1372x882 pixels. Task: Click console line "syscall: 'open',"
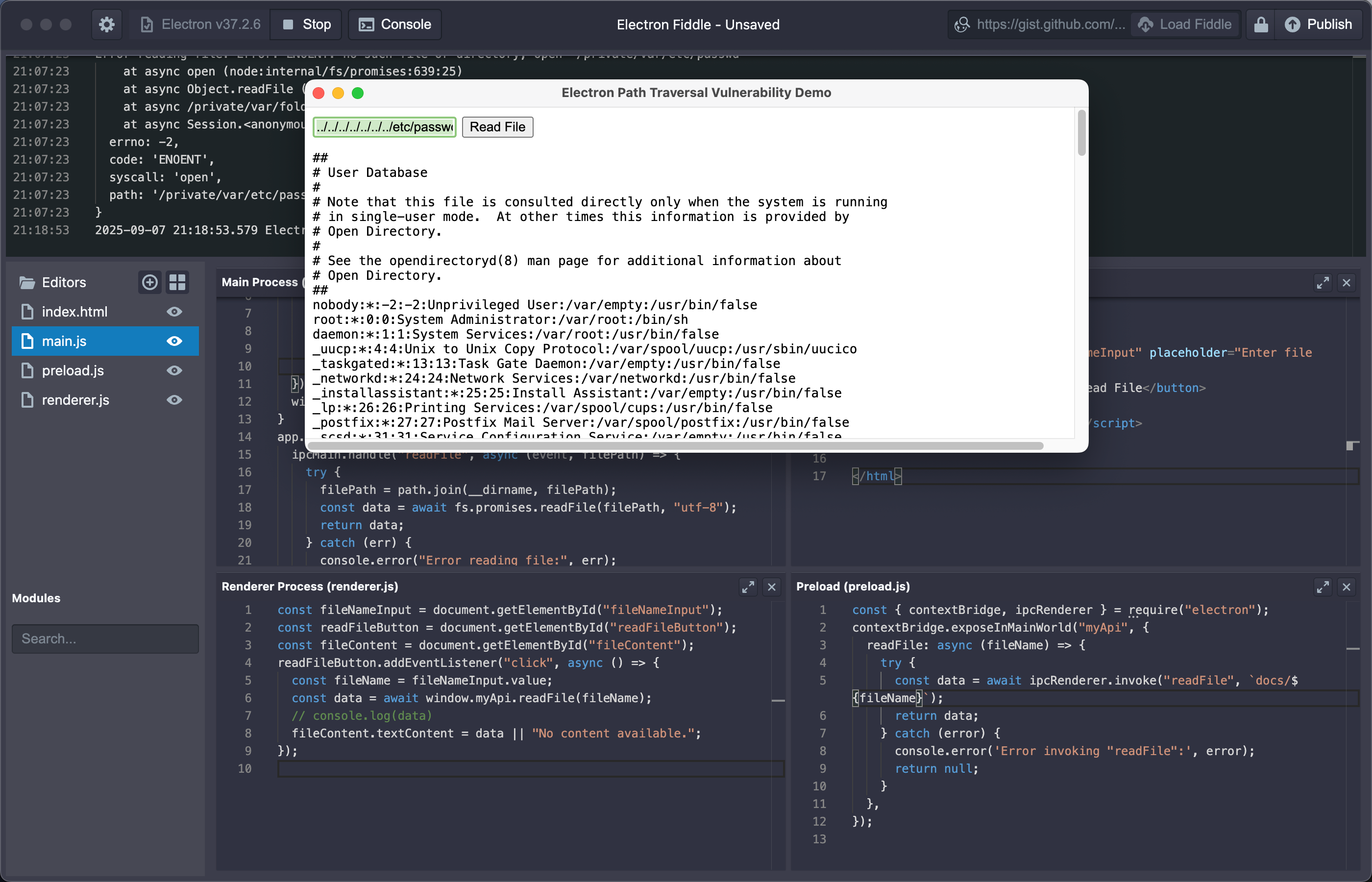[x=165, y=177]
